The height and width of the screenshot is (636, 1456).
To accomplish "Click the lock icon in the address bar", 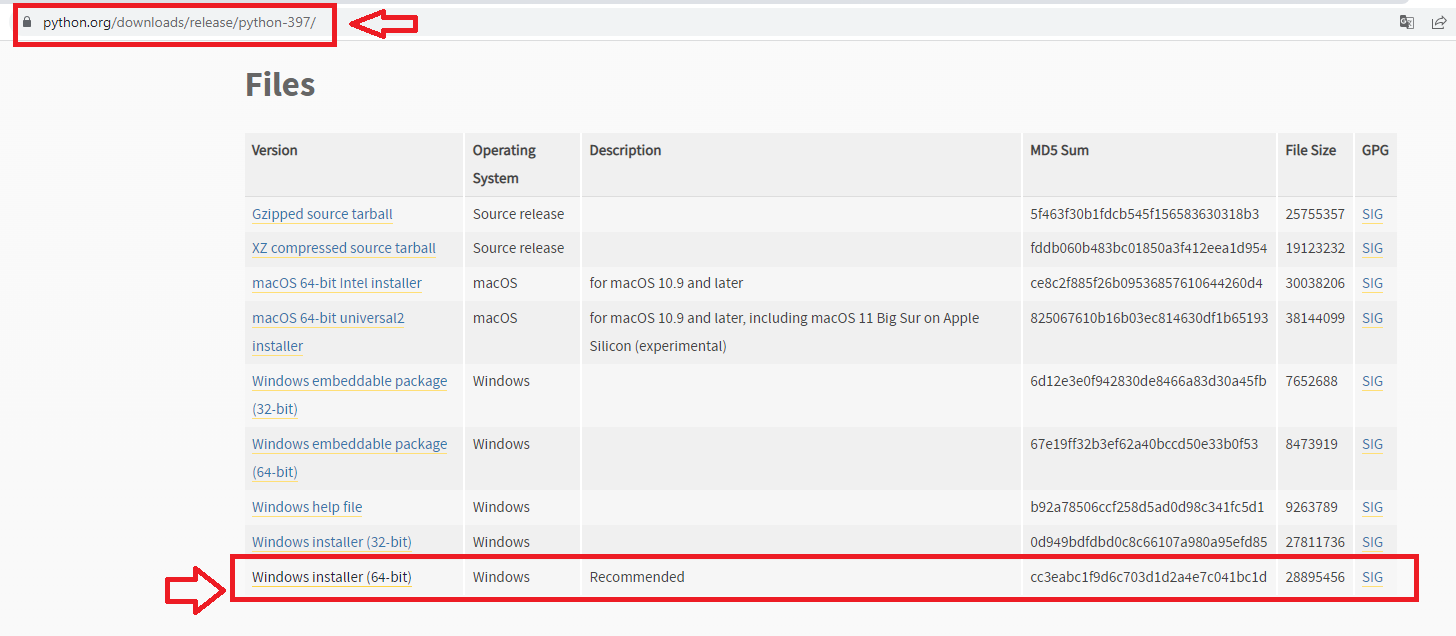I will 27,22.
